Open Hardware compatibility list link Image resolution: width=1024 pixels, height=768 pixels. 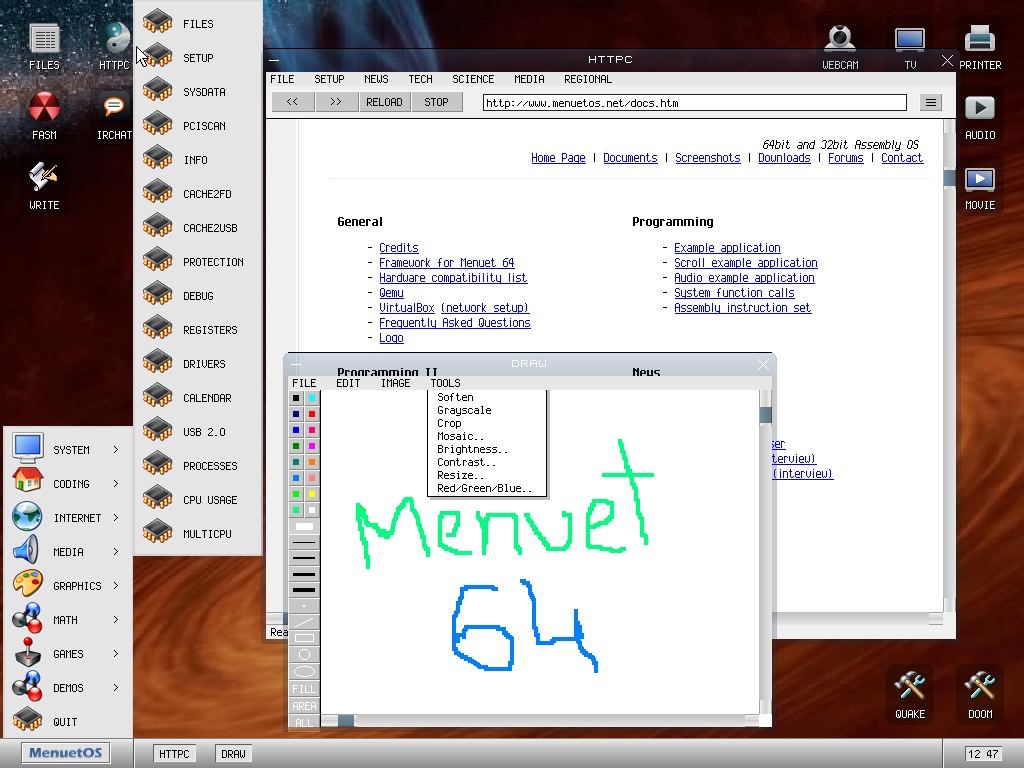point(453,278)
